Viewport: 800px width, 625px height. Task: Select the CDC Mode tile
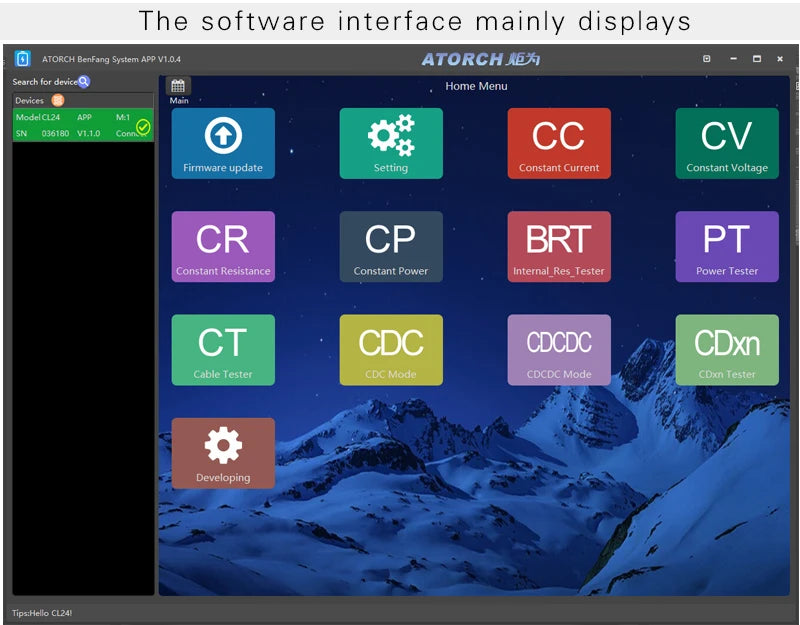click(391, 350)
